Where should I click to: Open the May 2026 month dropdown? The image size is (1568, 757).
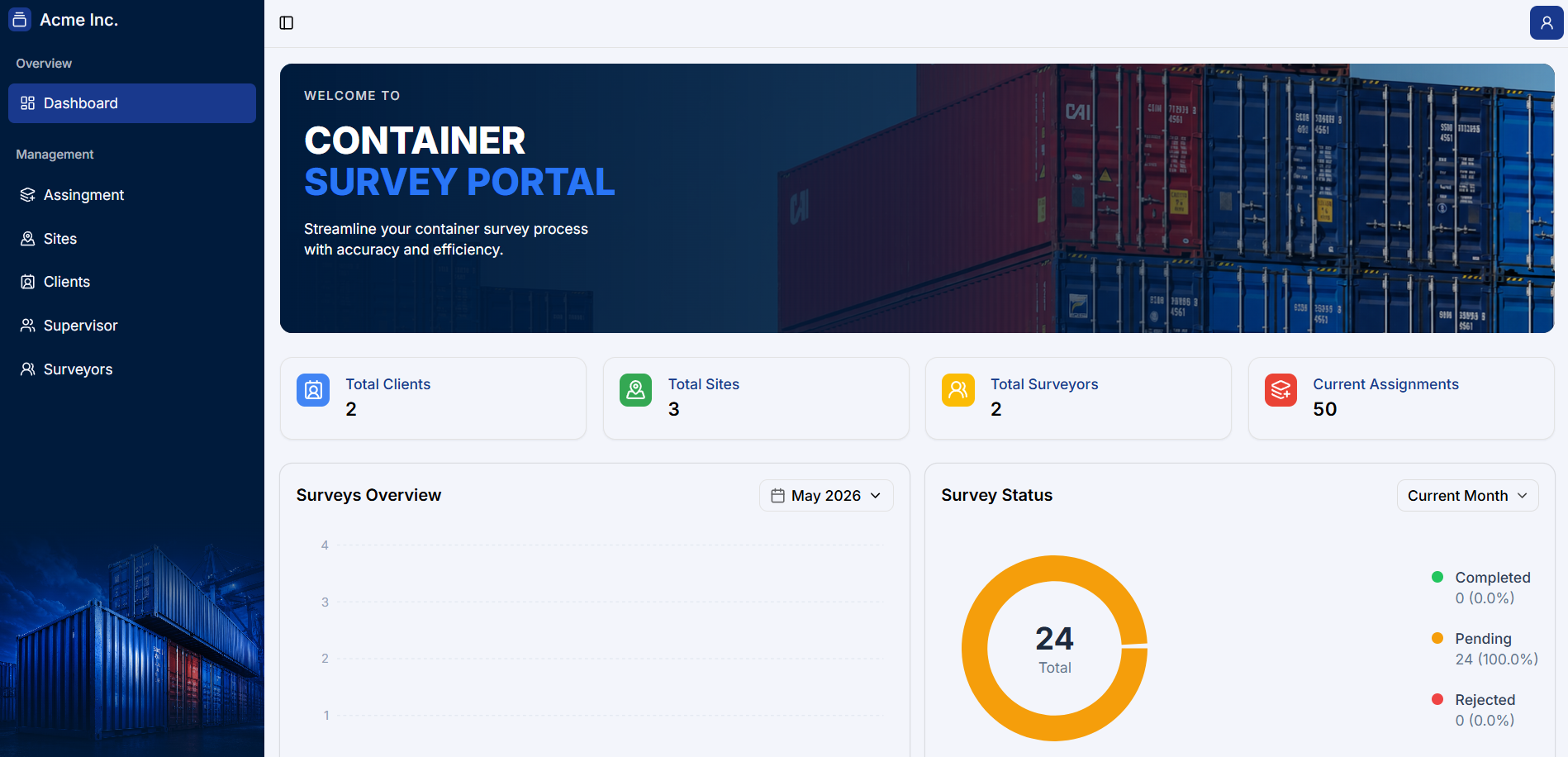click(x=826, y=496)
